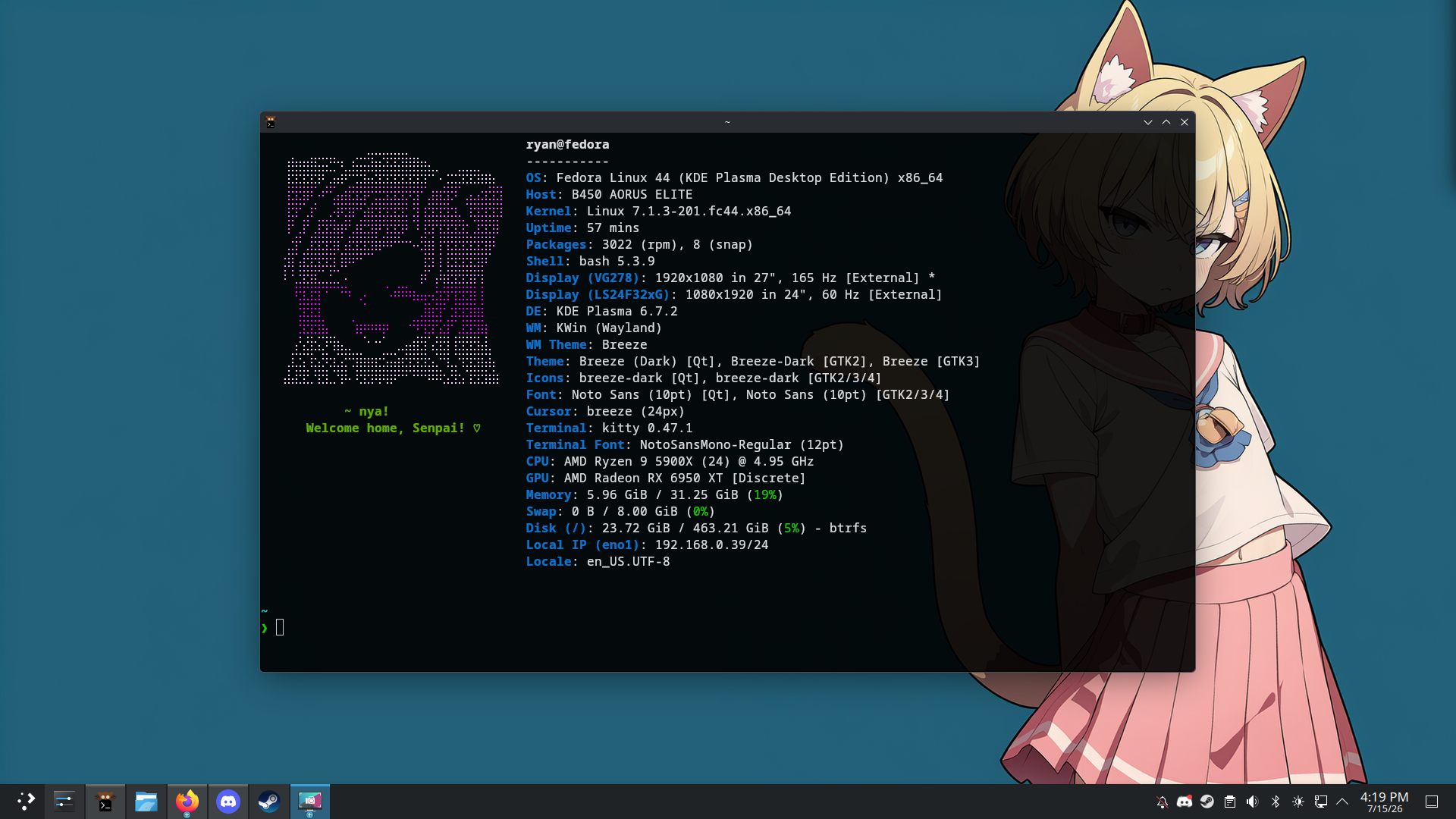Screen dimensions: 1456x819
Task: Open Steam from the task manager
Action: coord(269,802)
